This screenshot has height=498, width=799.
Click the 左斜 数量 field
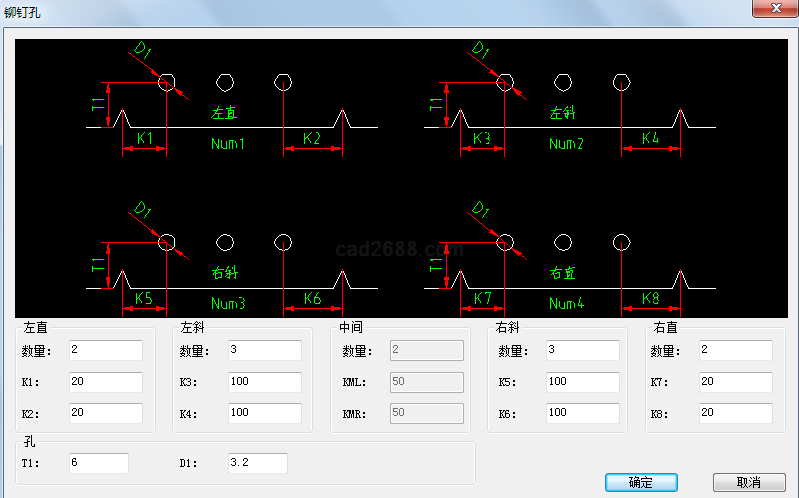pyautogui.click(x=264, y=350)
